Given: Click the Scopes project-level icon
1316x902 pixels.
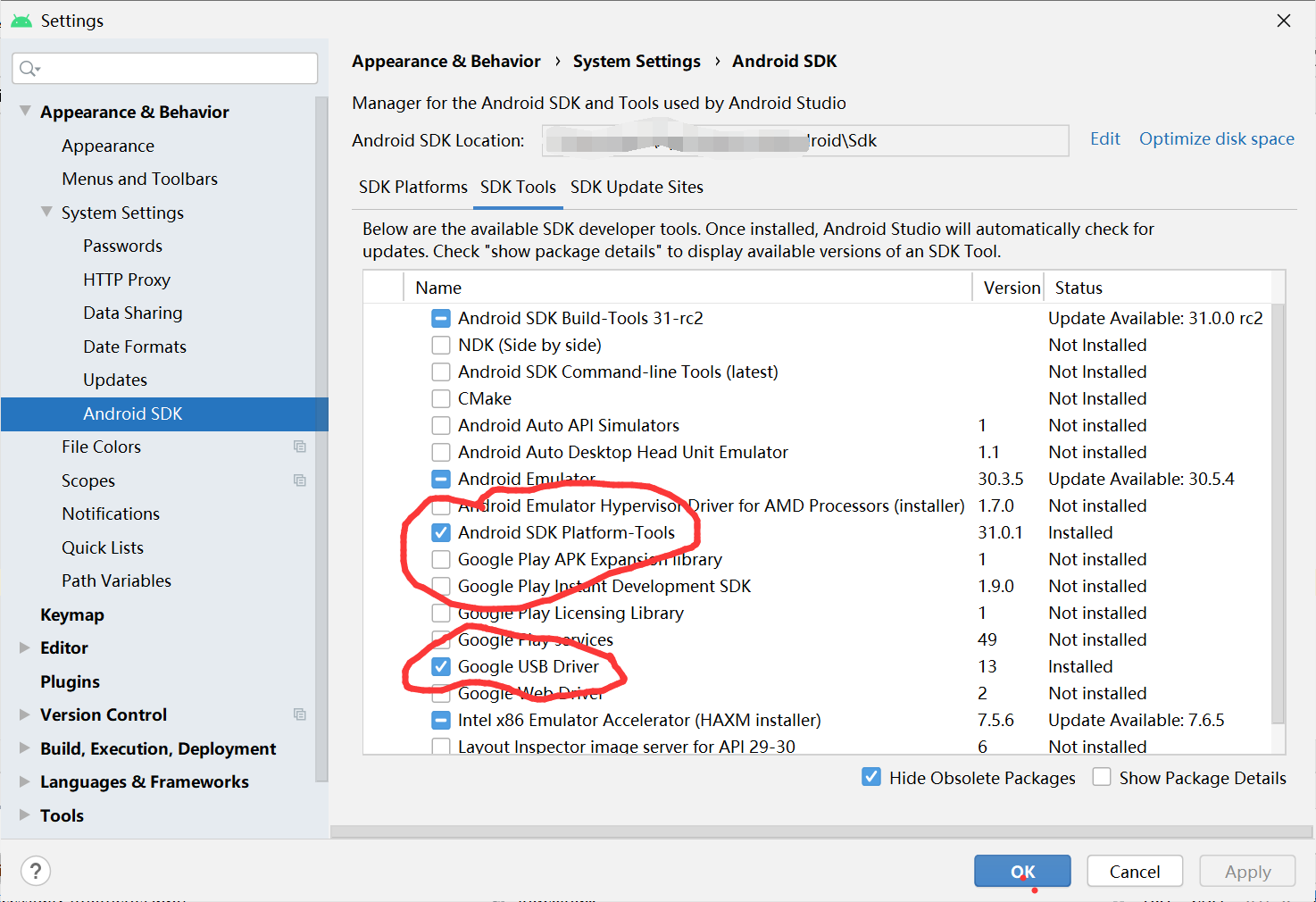Looking at the screenshot, I should pos(300,480).
